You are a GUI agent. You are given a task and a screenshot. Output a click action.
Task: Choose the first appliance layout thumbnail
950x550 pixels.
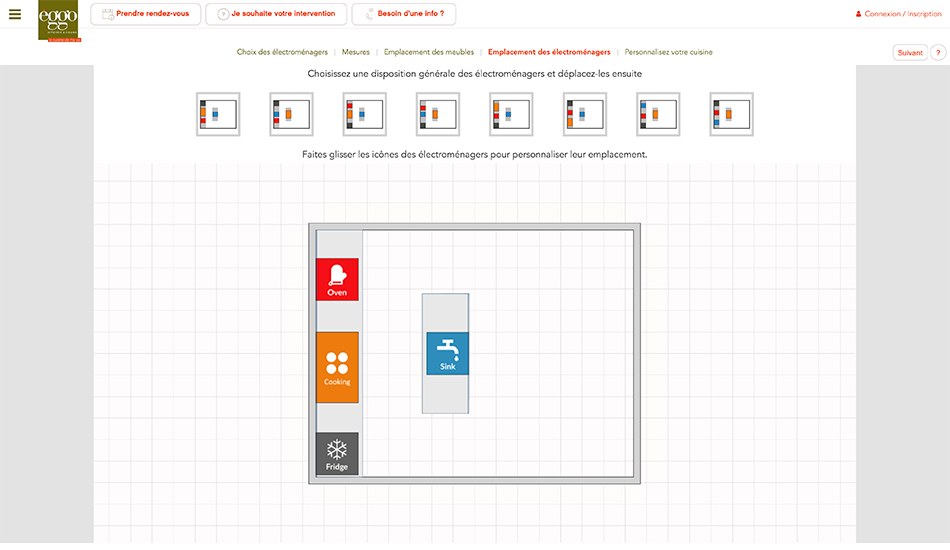tap(218, 114)
